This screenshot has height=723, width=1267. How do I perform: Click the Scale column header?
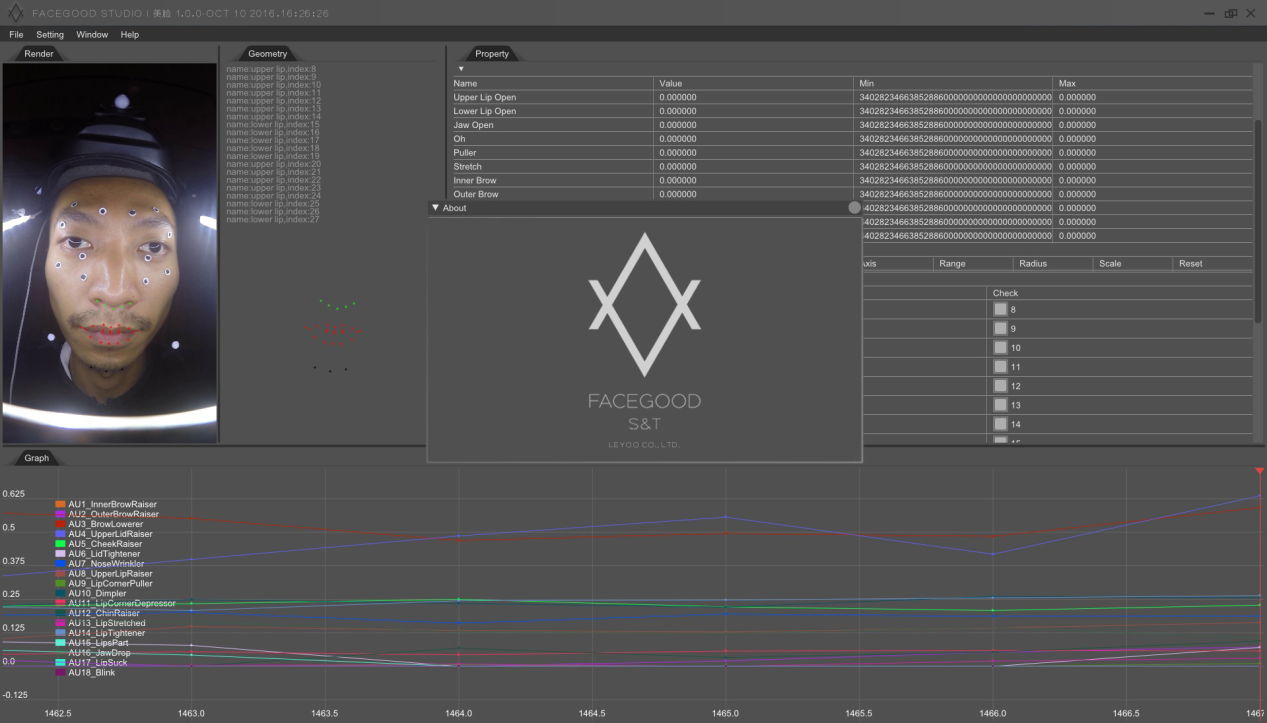[x=1132, y=264]
